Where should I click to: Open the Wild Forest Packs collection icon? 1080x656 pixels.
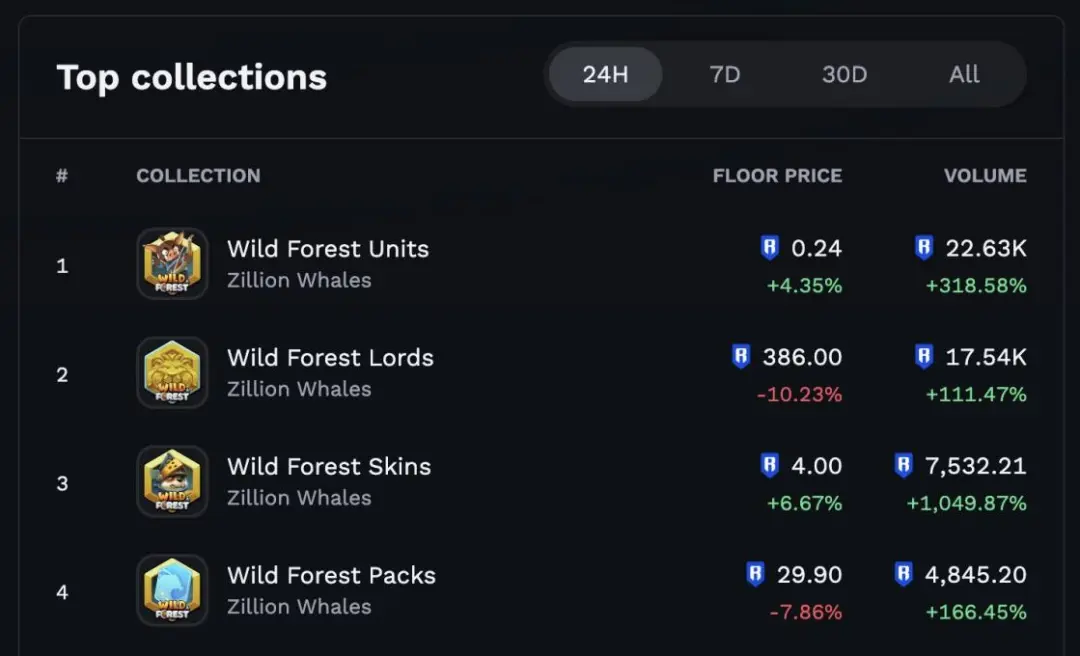click(x=172, y=591)
